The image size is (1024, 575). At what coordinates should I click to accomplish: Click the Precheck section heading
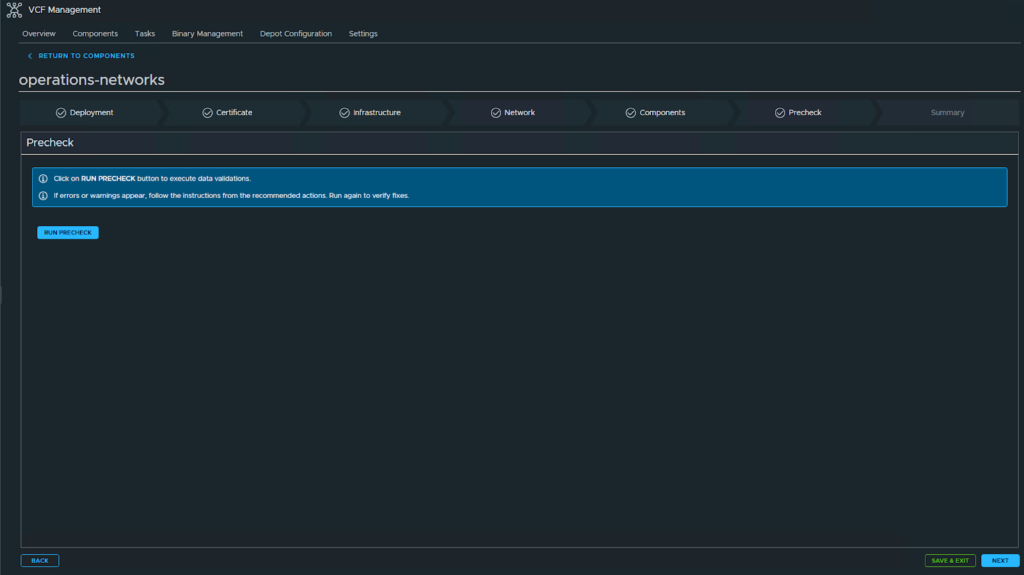(x=50, y=142)
